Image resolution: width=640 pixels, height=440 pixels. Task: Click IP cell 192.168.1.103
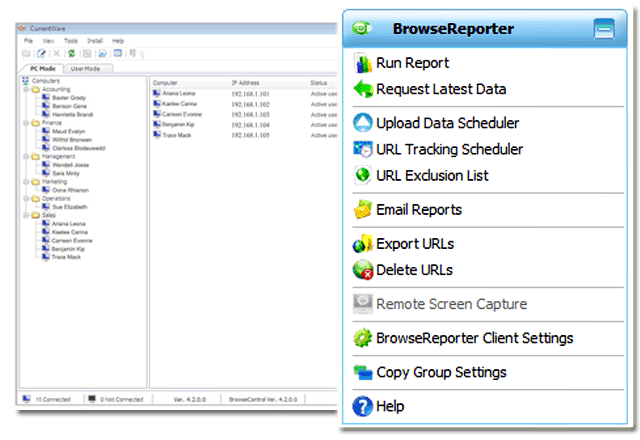point(250,115)
